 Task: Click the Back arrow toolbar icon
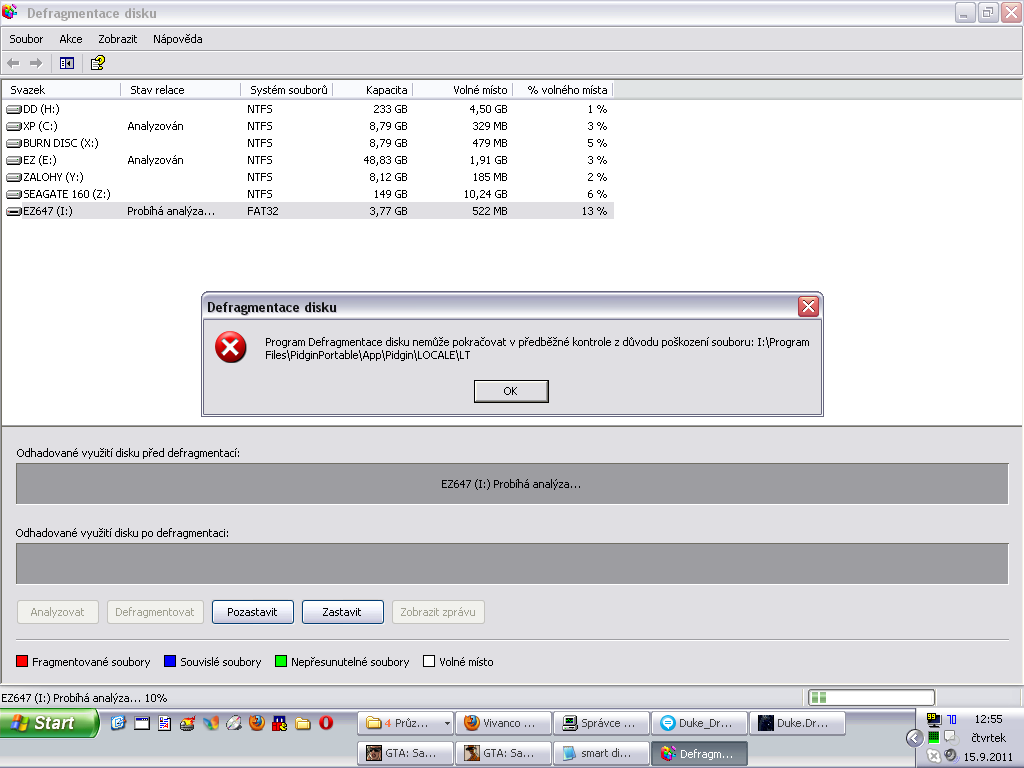pos(13,63)
